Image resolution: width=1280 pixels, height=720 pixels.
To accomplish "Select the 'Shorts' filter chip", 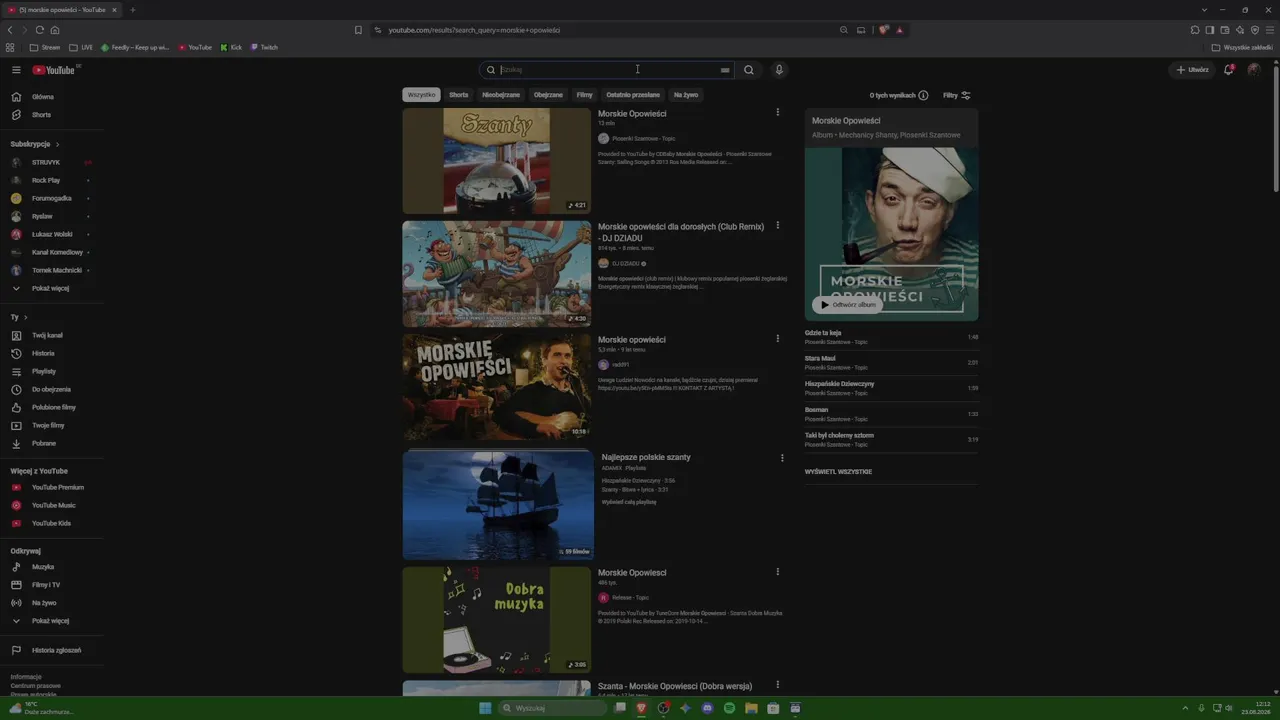I will 459,95.
